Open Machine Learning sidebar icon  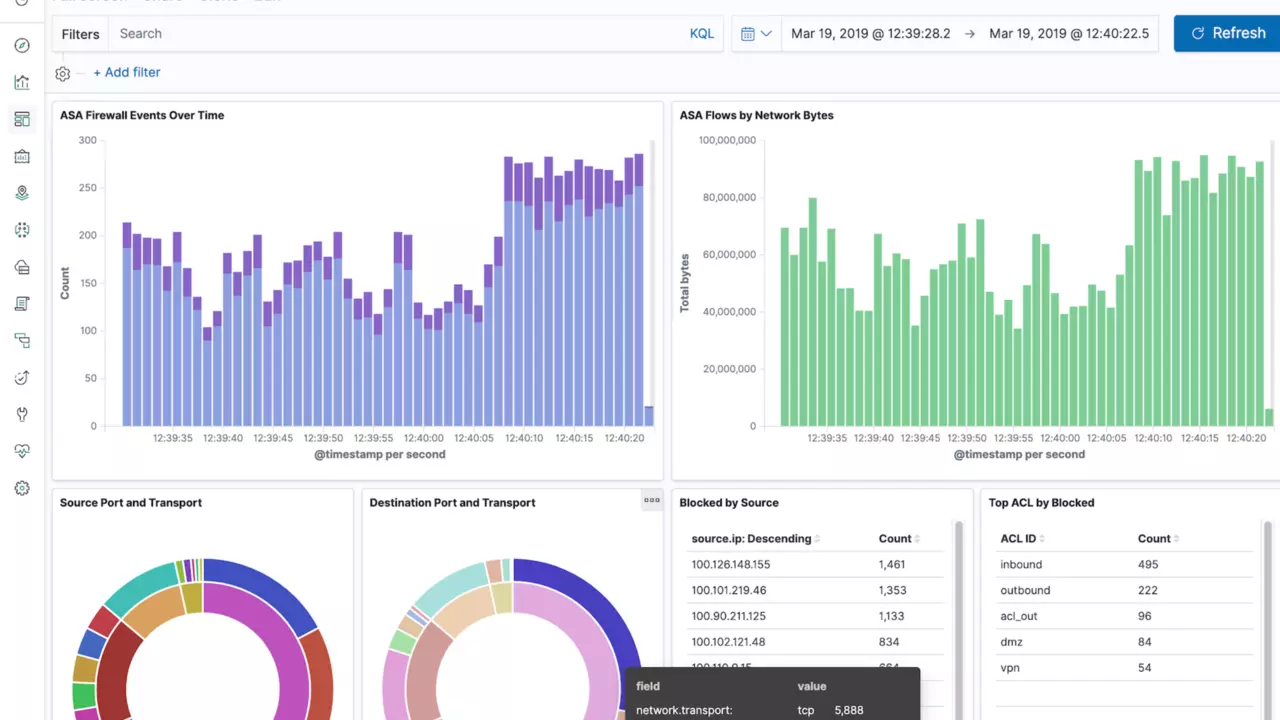pyautogui.click(x=22, y=230)
